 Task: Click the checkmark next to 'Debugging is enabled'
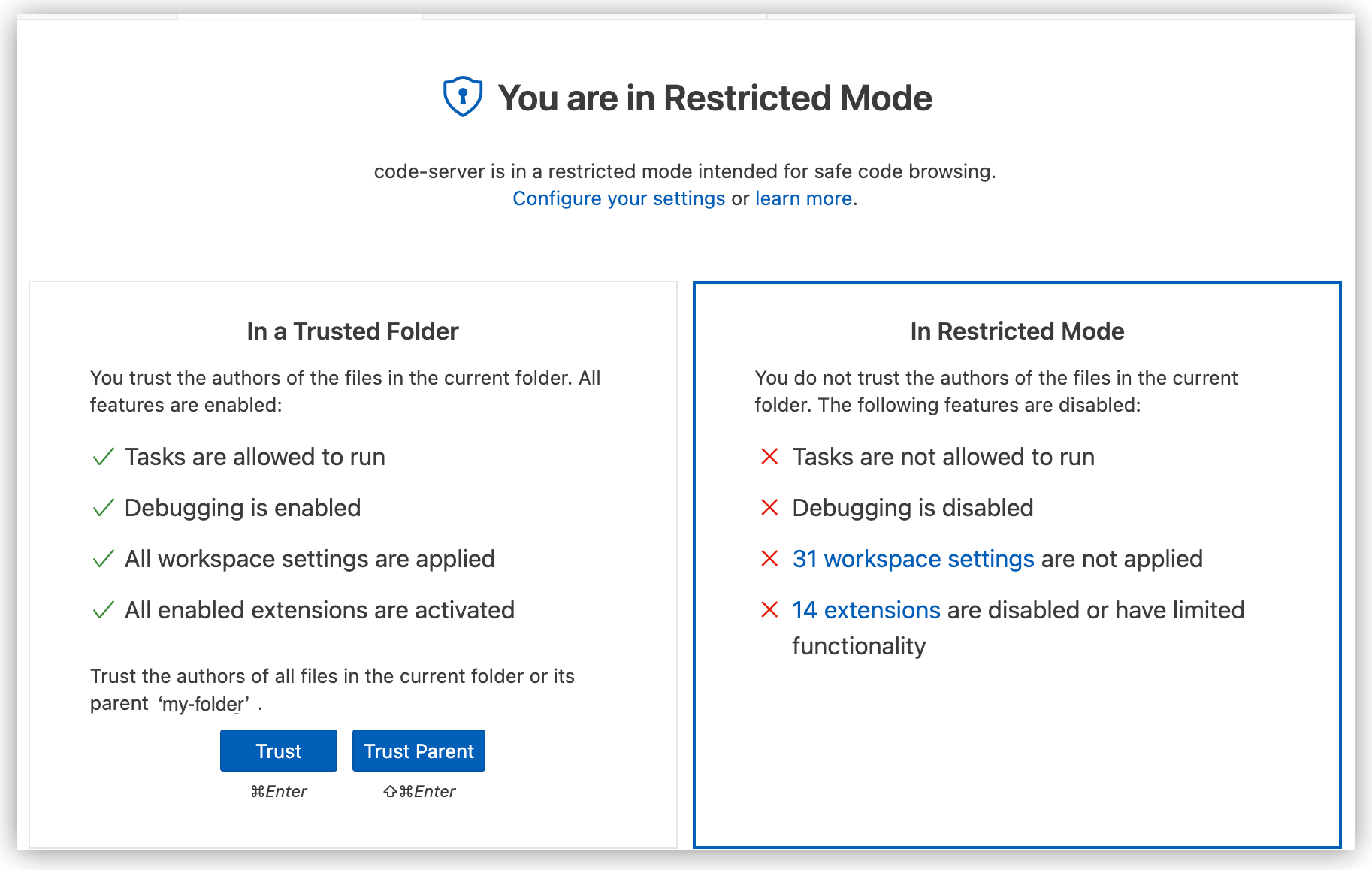pos(102,507)
